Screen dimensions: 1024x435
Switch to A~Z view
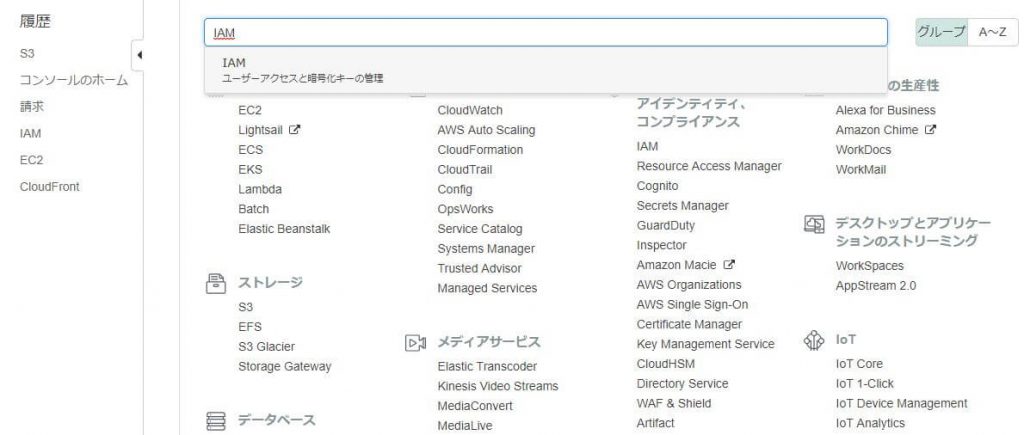(x=992, y=32)
